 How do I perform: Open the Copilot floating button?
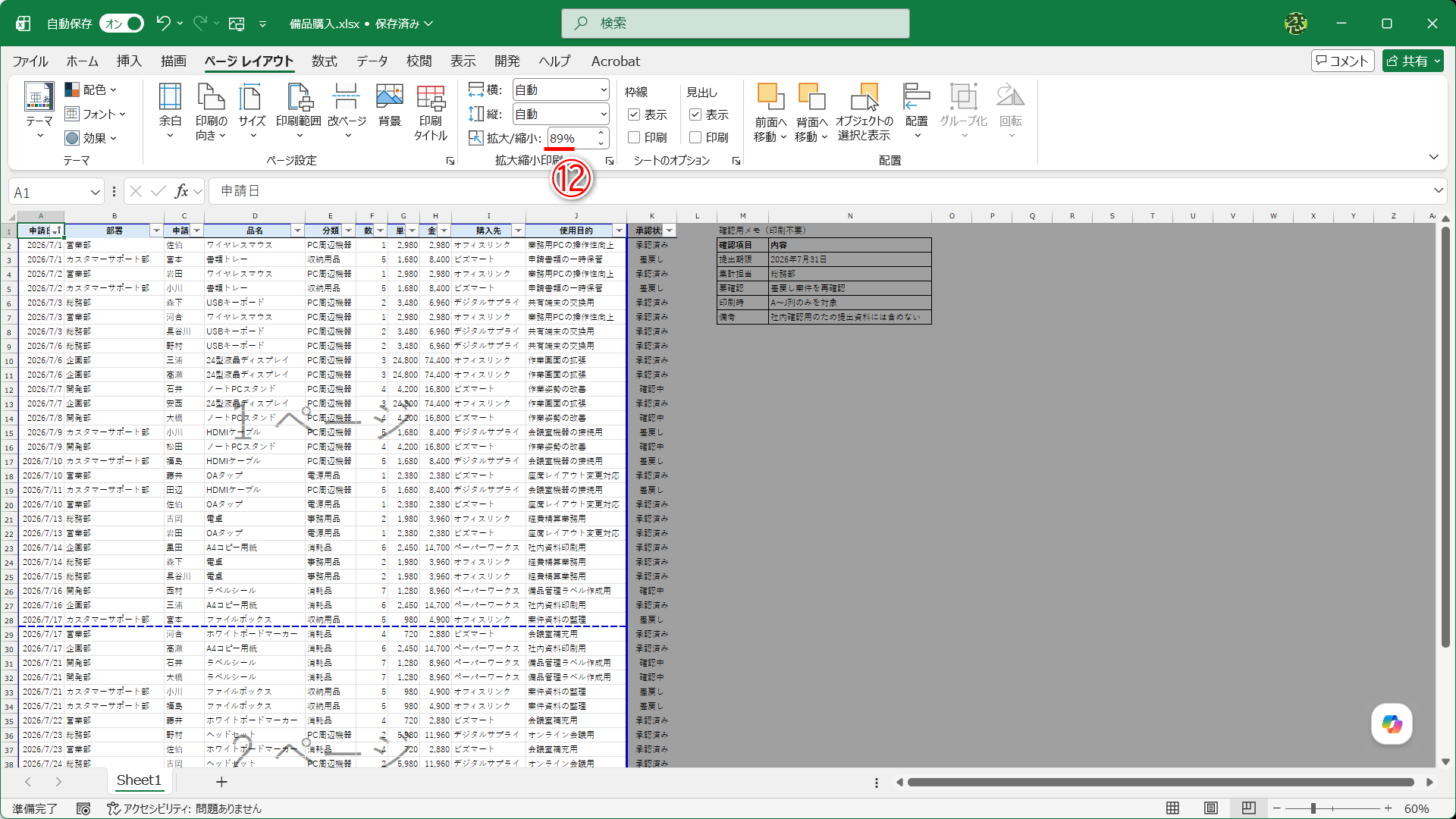(x=1392, y=723)
